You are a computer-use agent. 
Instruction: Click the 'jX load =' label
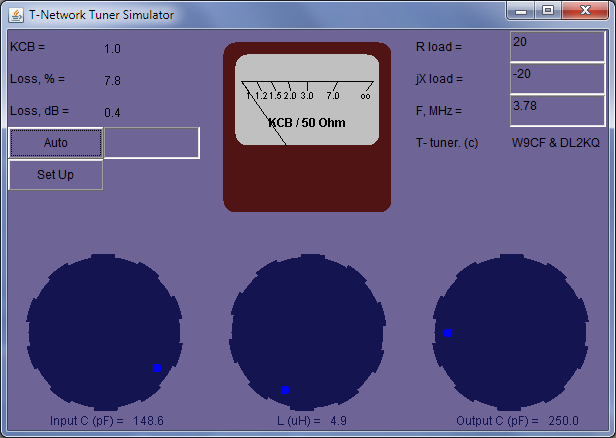pos(439,79)
